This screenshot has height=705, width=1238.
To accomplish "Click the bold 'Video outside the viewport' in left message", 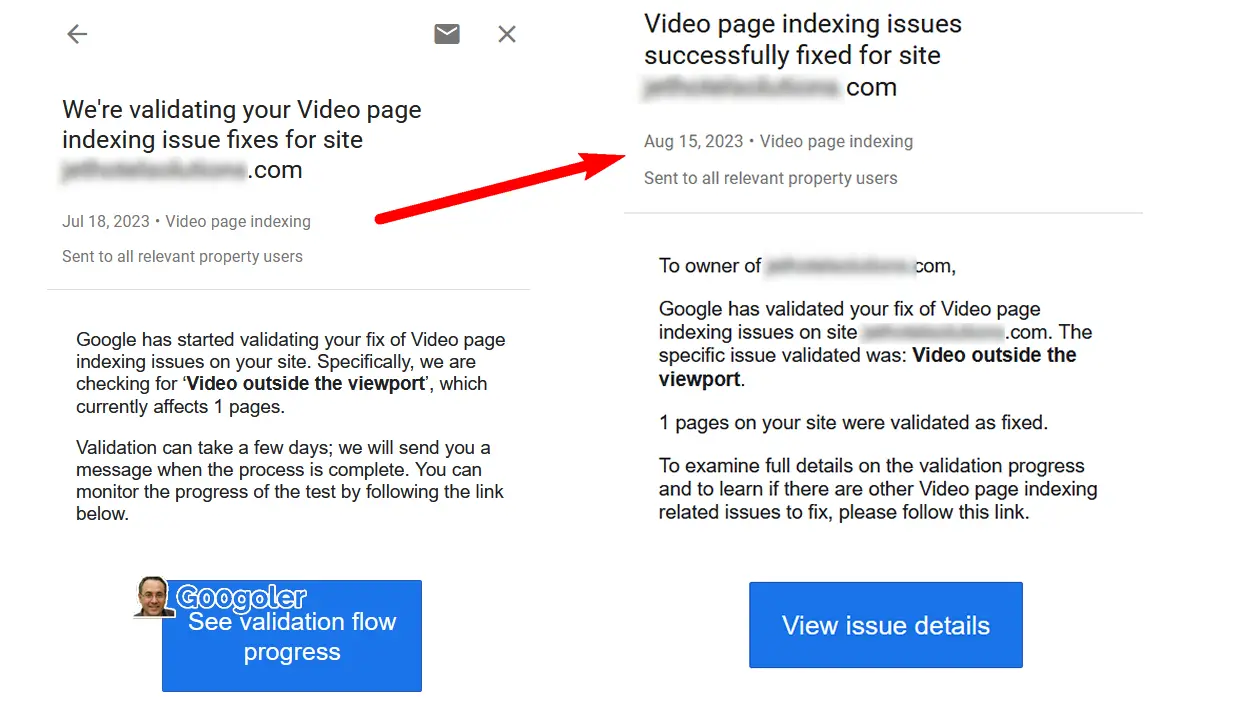I will pos(306,384).
